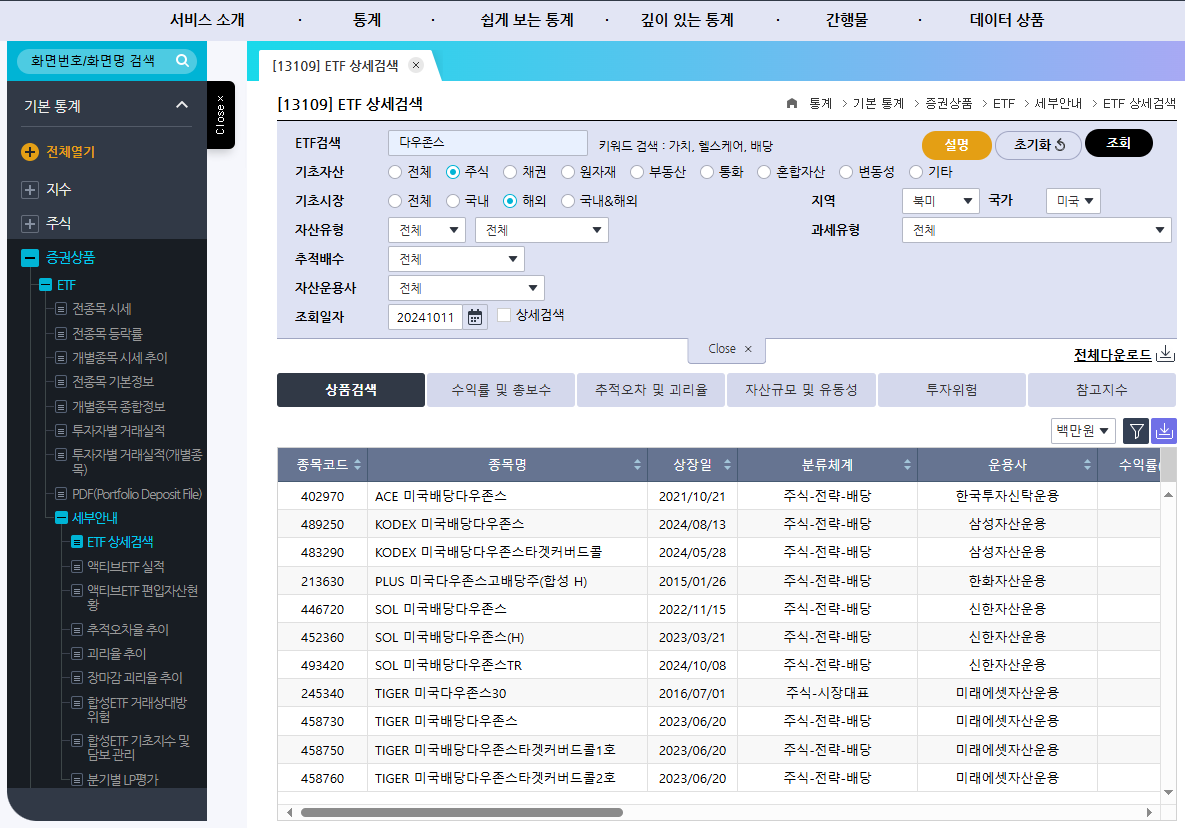Viewport: 1185px width, 828px height.
Task: Switch to 수익률 및 총보수 tab
Action: (501, 390)
